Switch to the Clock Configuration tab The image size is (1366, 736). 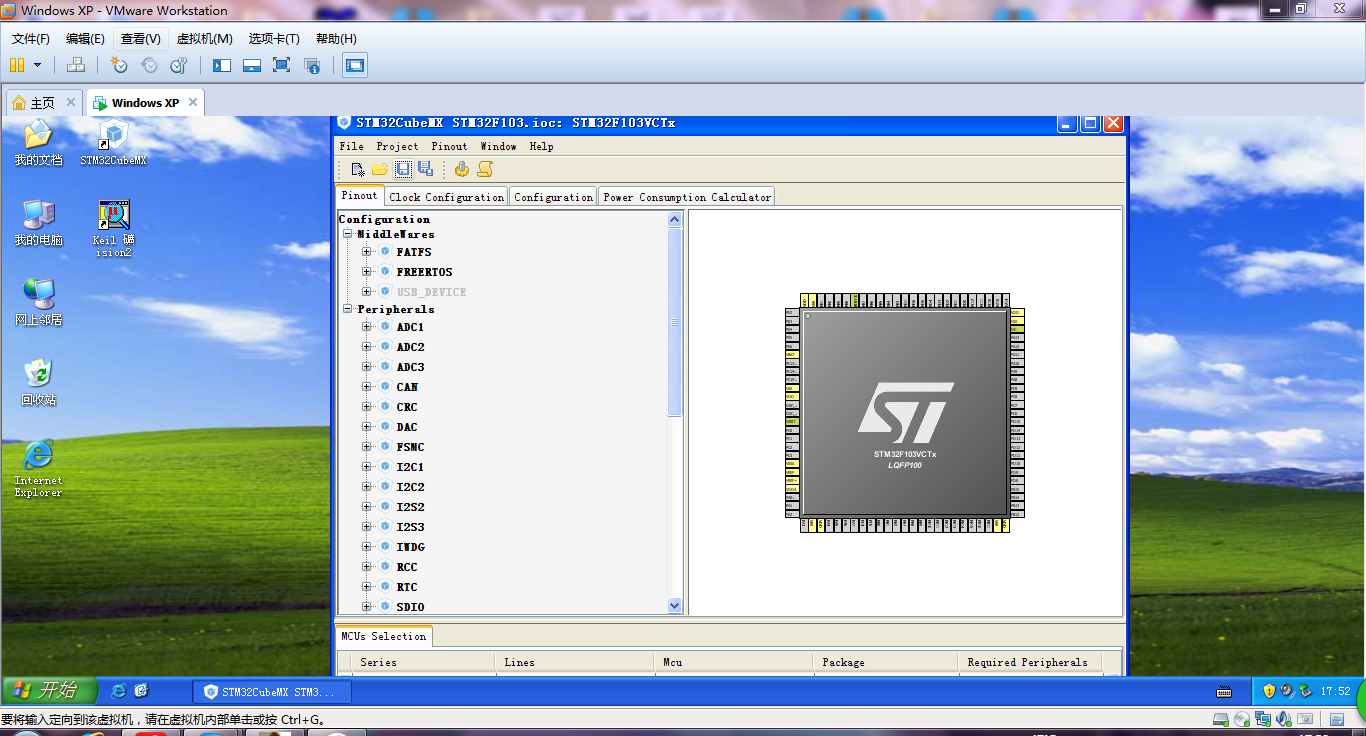click(x=447, y=197)
